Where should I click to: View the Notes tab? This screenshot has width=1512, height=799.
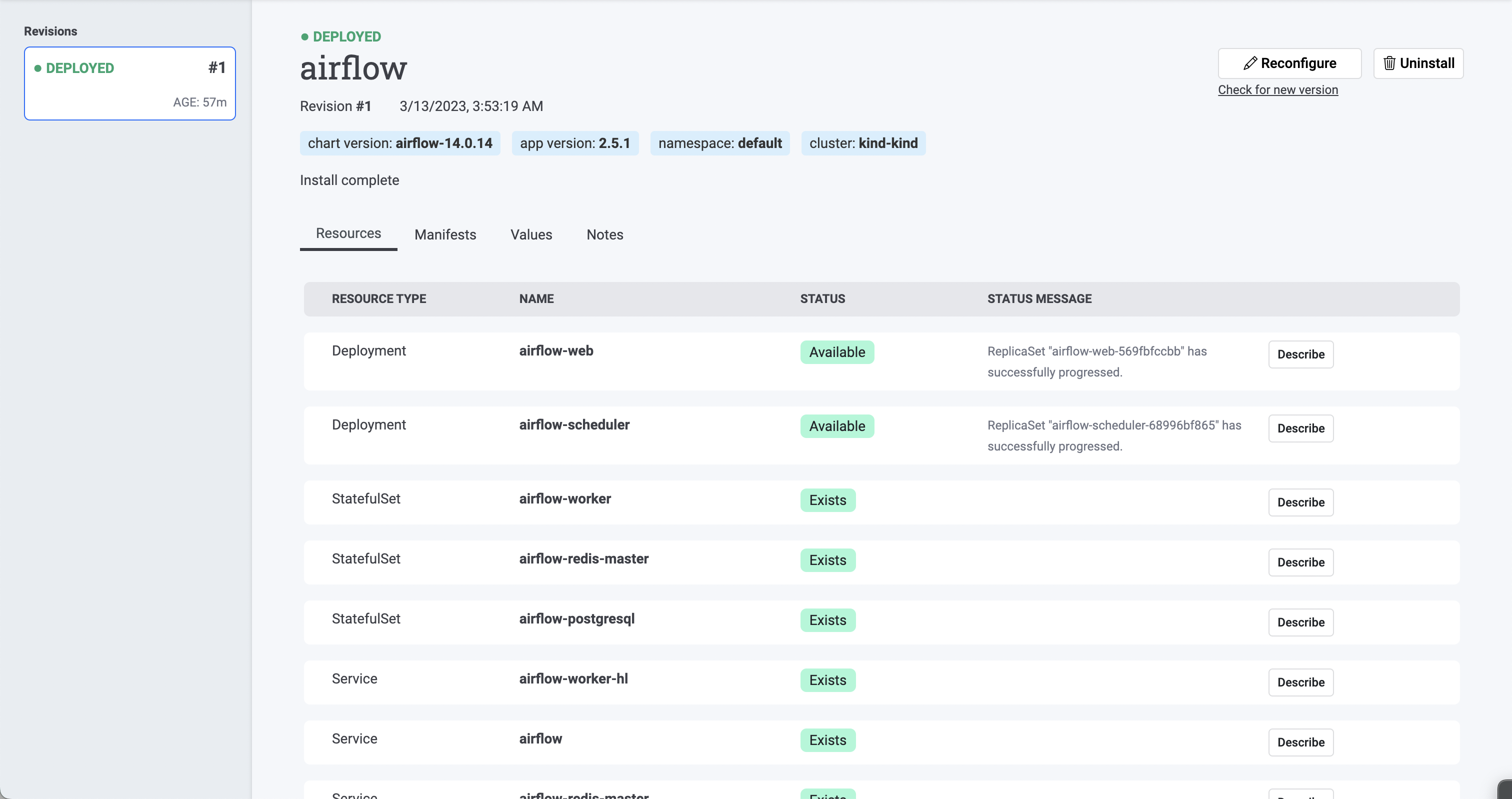pyautogui.click(x=604, y=234)
